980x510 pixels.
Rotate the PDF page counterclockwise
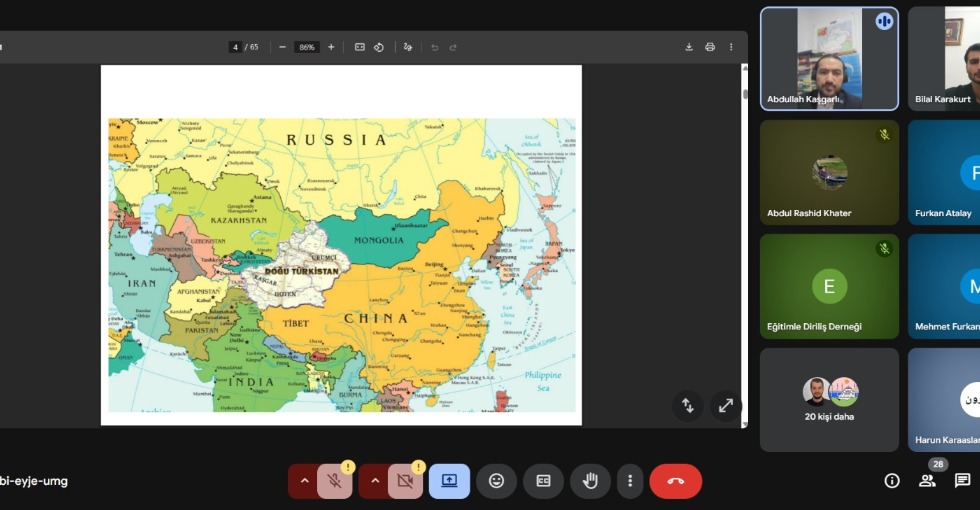380,47
